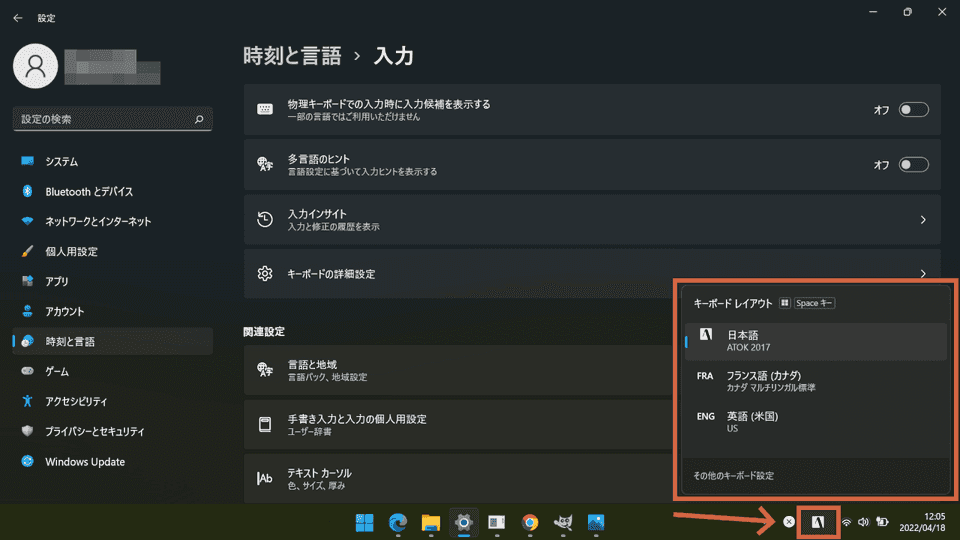Open 手書き入力と入力の個人用設定
The image size is (960, 540).
[x=458, y=425]
